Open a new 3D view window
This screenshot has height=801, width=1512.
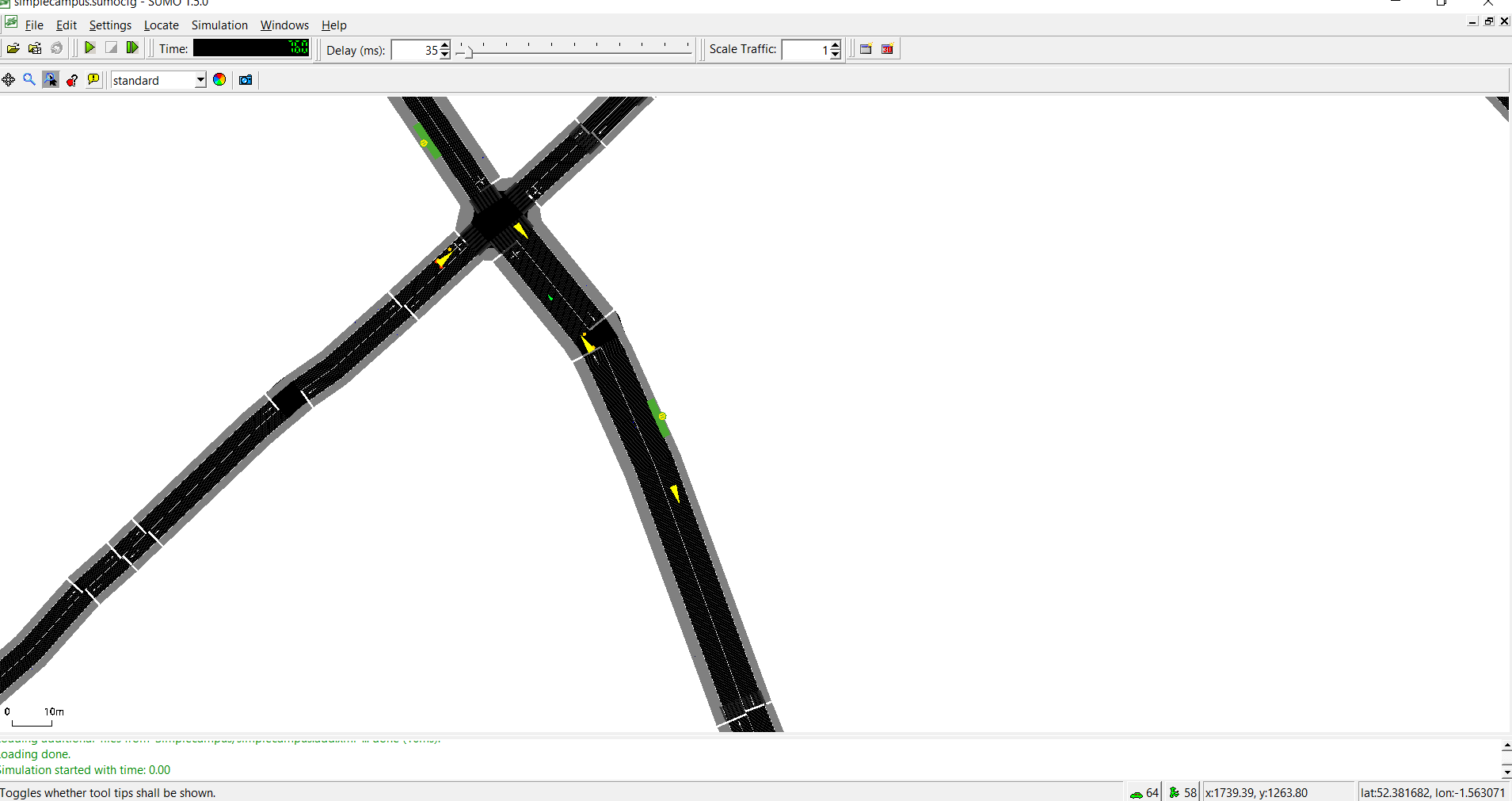[887, 49]
